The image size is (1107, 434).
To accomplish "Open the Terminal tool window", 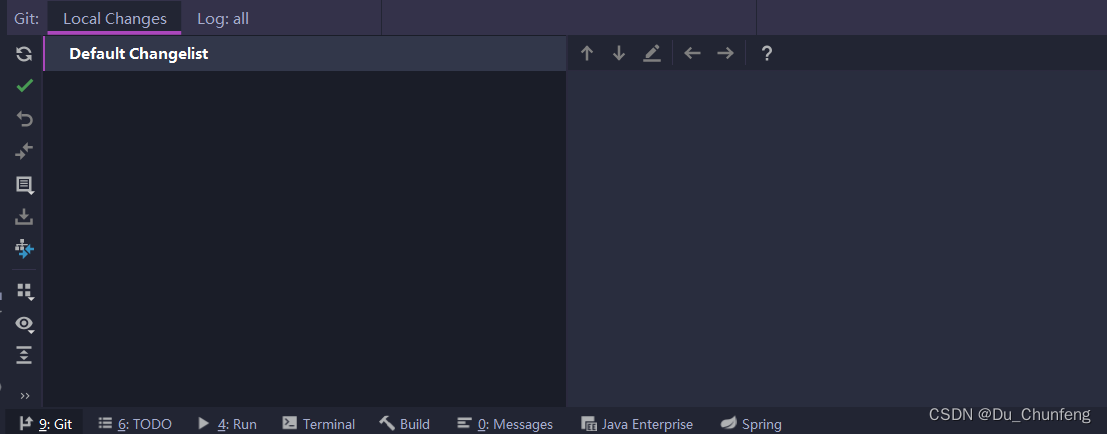I will click(x=318, y=423).
